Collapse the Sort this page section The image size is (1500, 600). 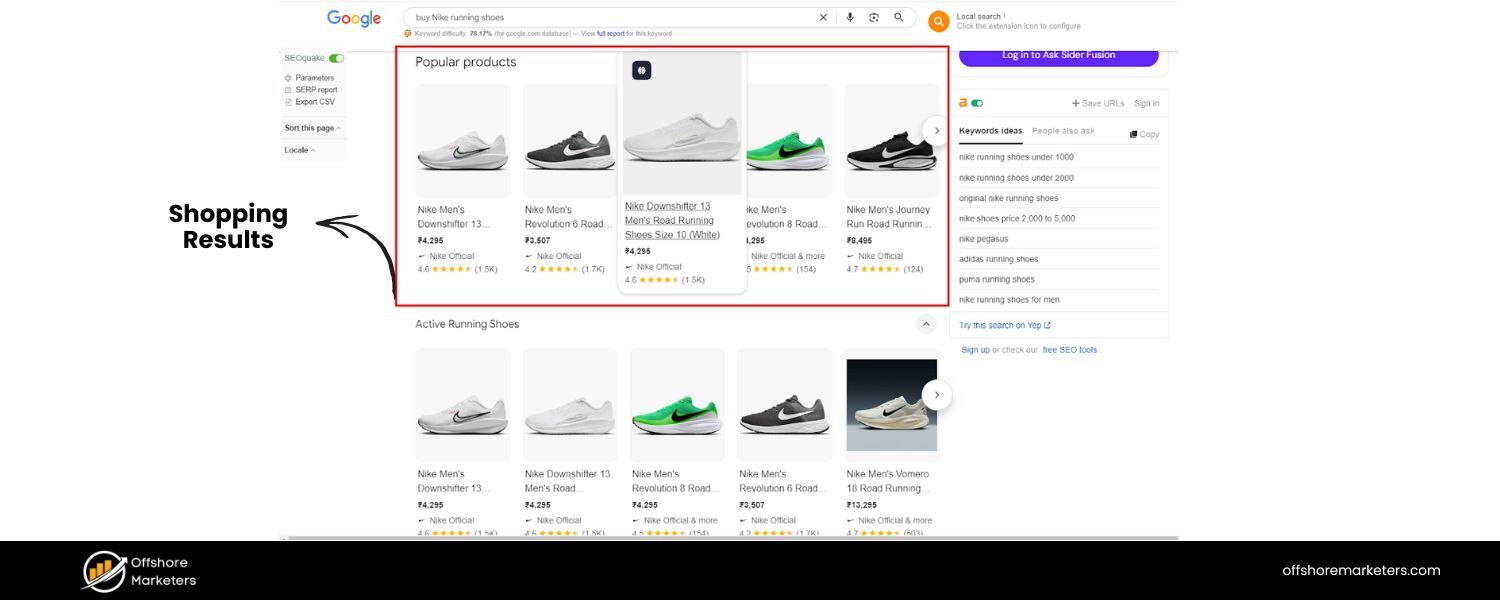338,127
